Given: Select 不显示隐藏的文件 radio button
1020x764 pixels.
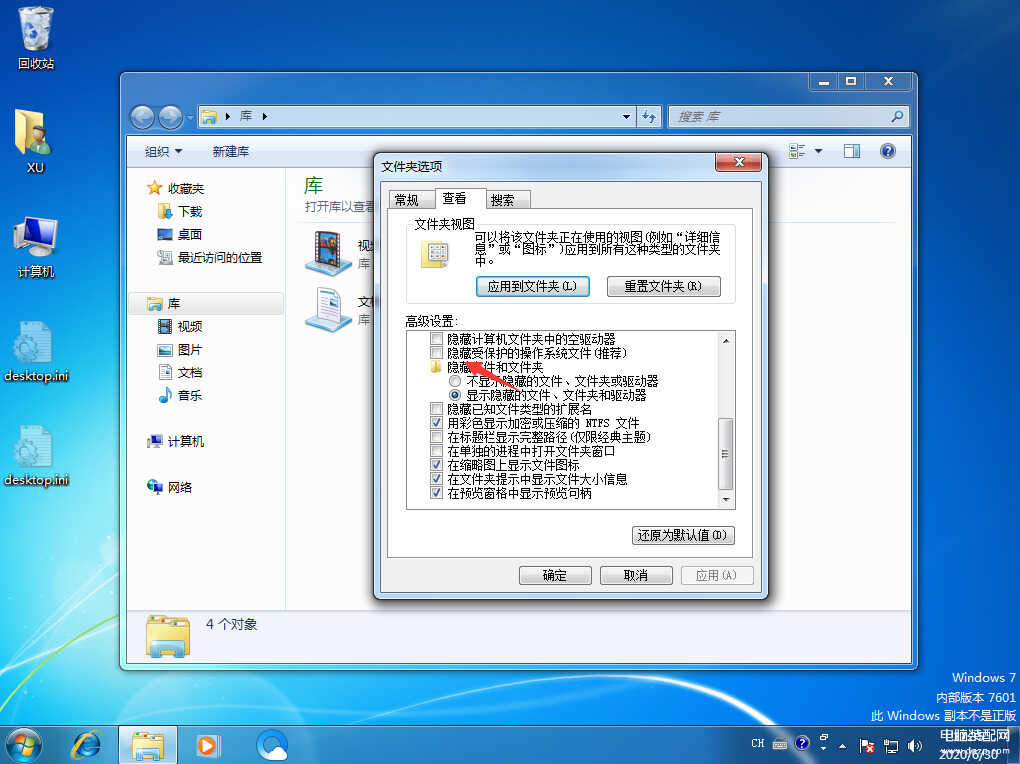Looking at the screenshot, I should point(455,381).
